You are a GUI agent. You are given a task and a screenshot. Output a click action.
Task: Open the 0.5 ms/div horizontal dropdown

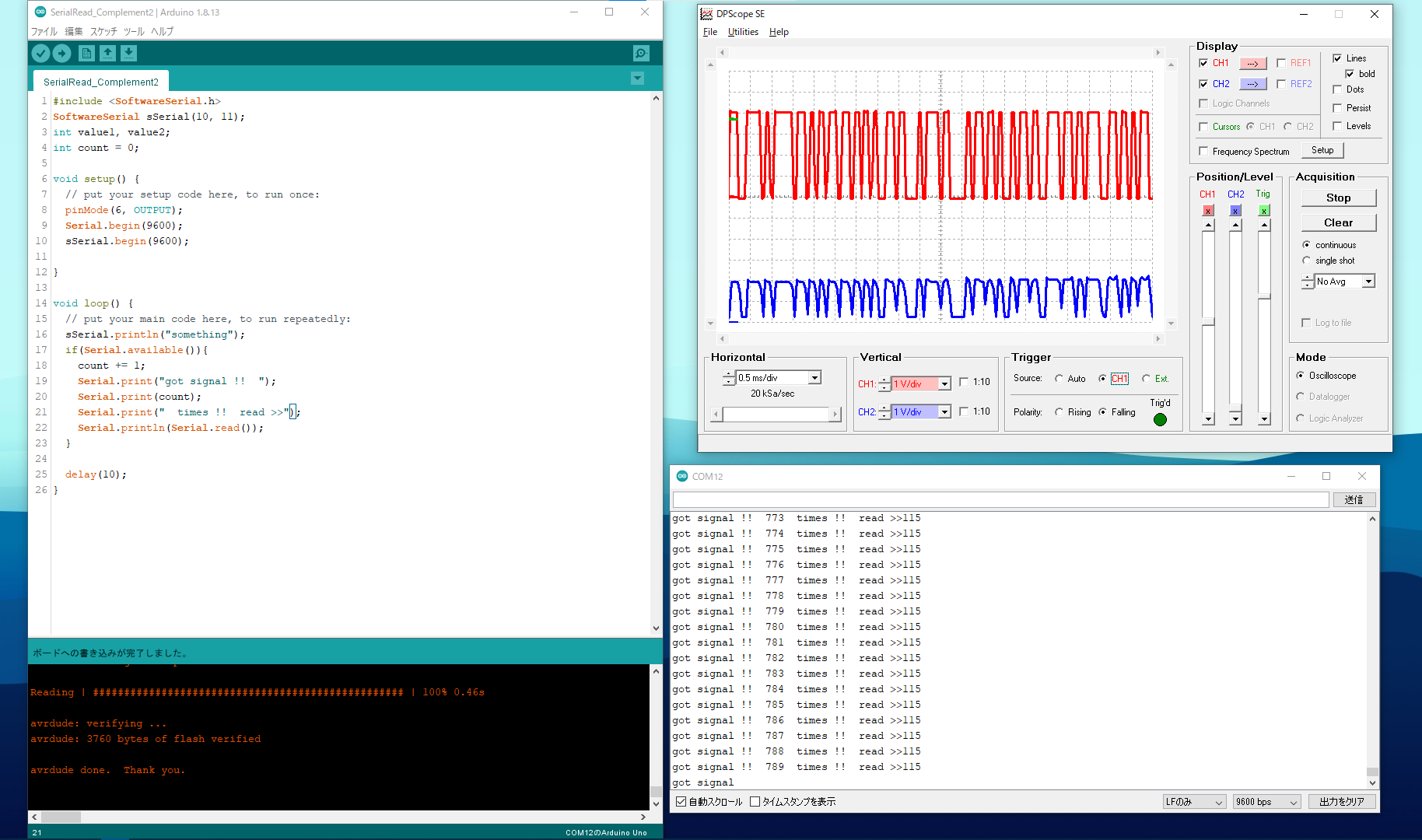click(814, 378)
